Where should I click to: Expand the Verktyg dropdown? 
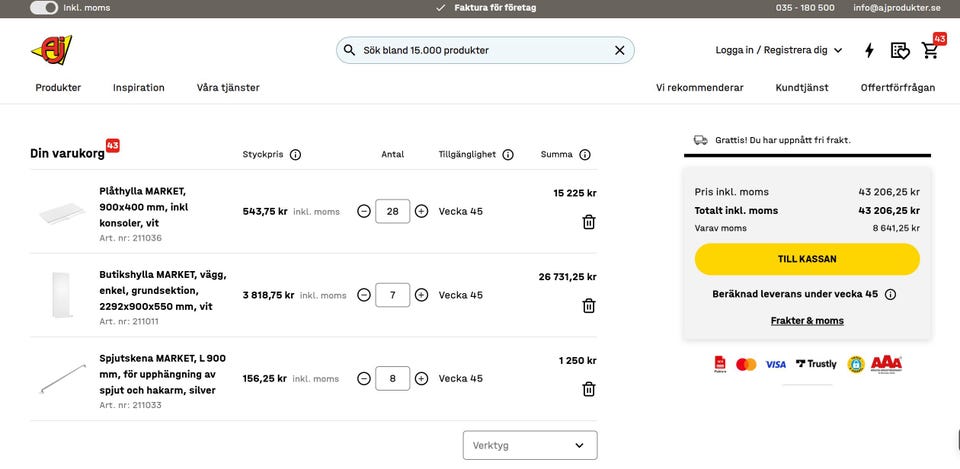pyautogui.click(x=530, y=445)
